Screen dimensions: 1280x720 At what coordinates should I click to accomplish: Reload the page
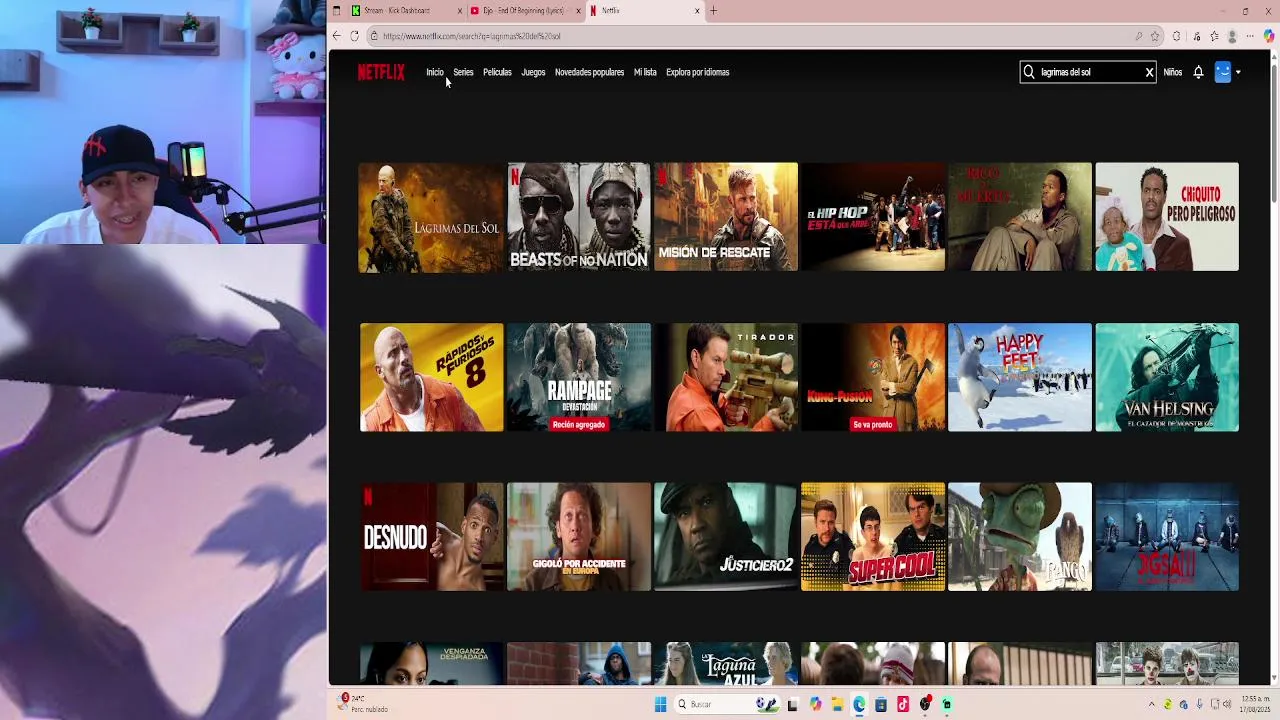tap(354, 36)
